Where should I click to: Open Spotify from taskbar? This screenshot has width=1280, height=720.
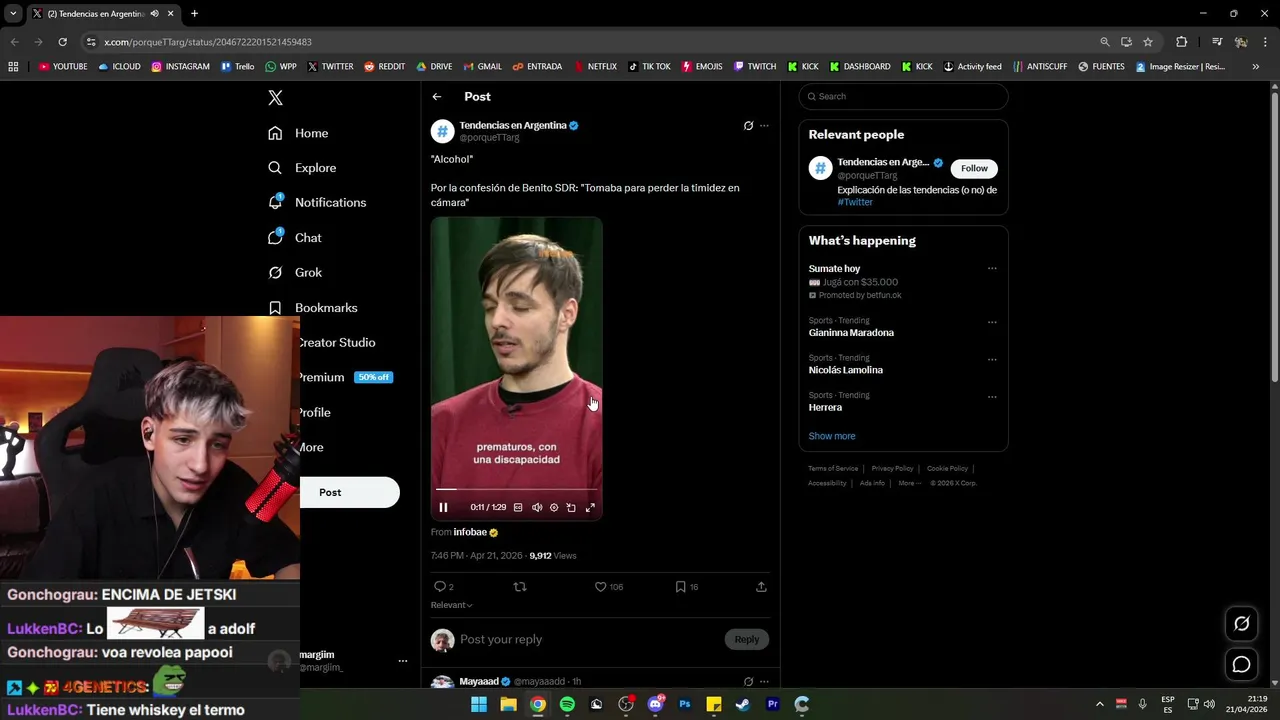click(567, 704)
